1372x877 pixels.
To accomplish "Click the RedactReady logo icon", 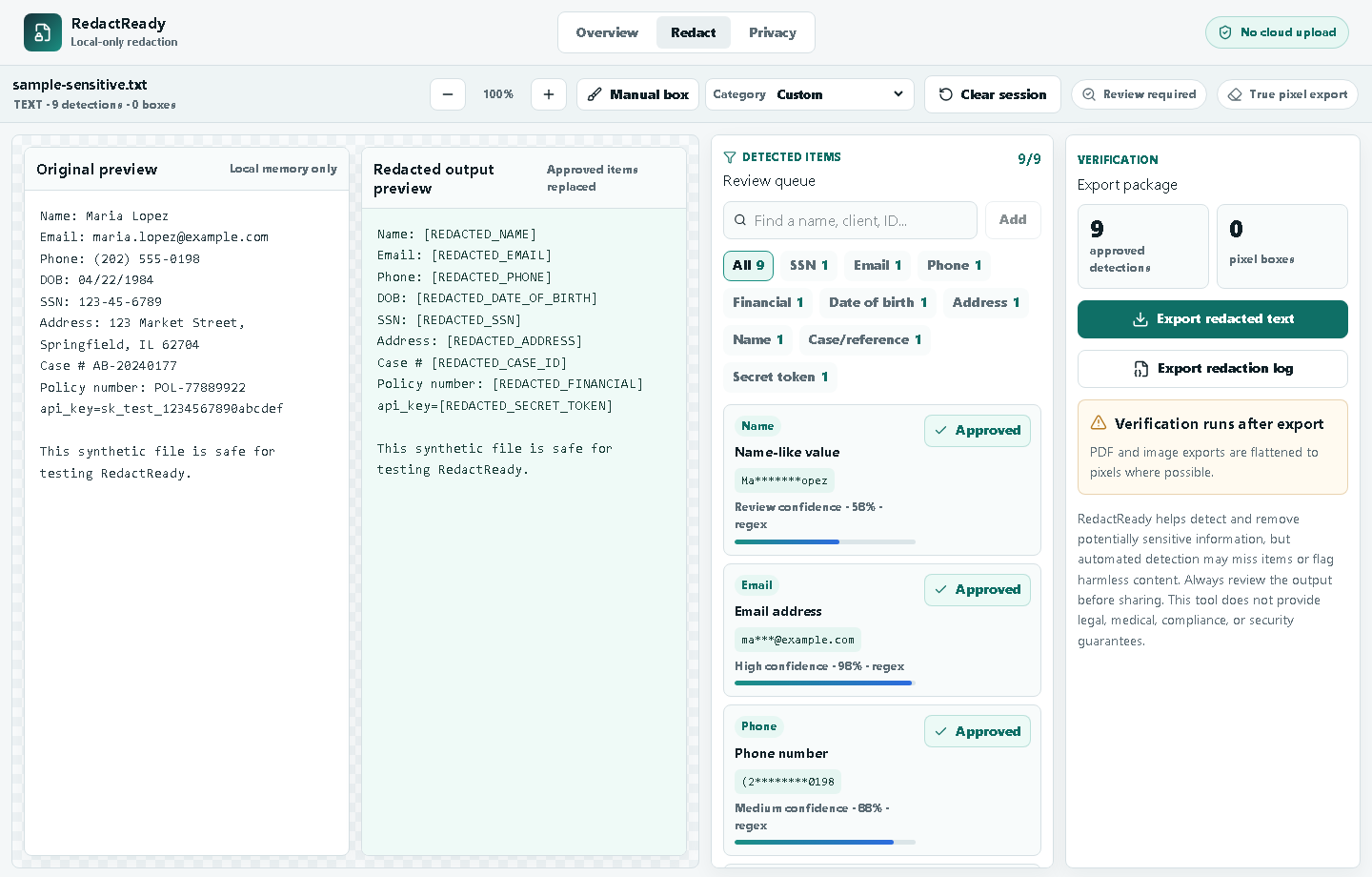I will click(43, 32).
